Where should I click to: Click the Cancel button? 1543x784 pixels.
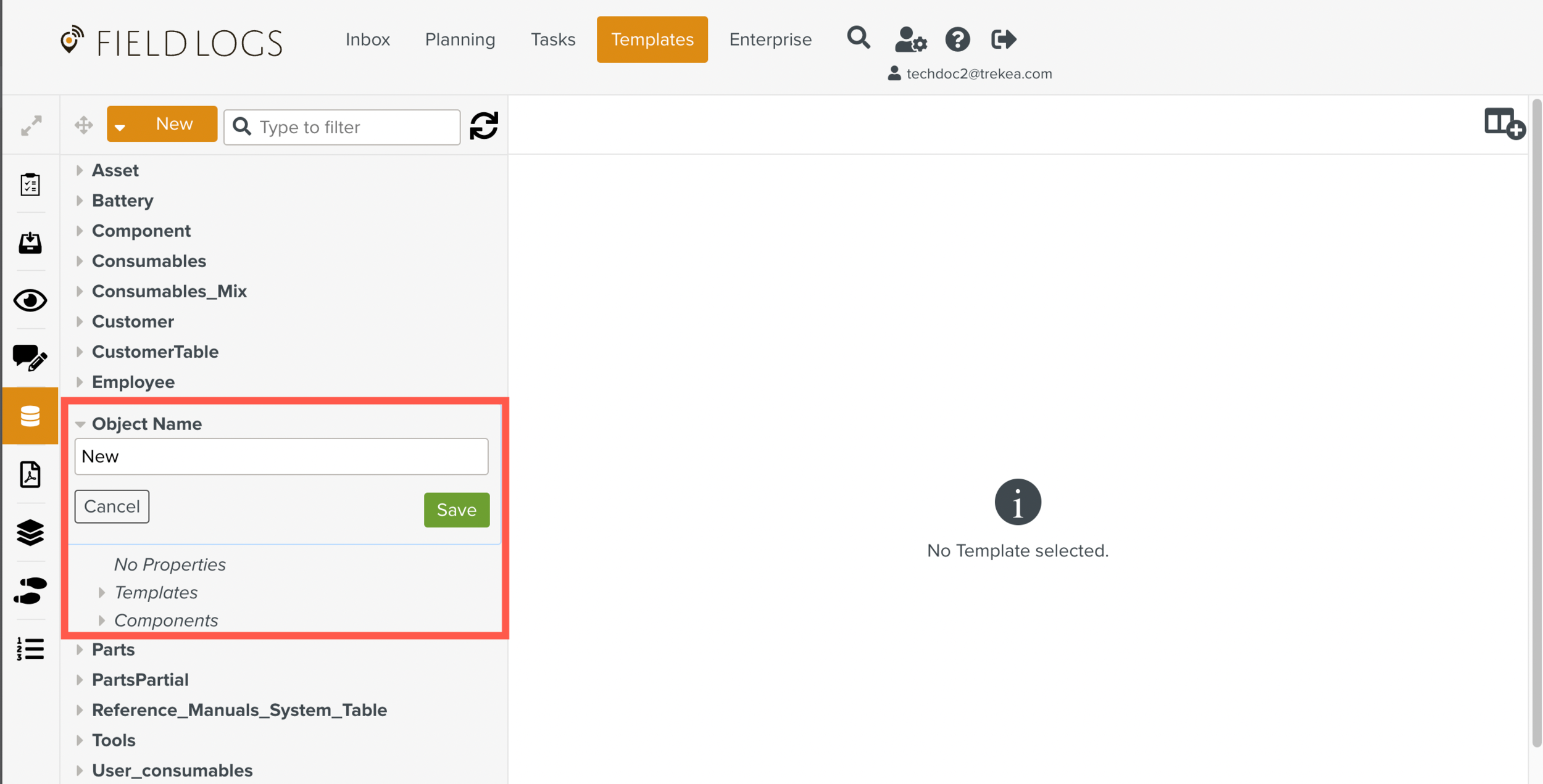112,506
